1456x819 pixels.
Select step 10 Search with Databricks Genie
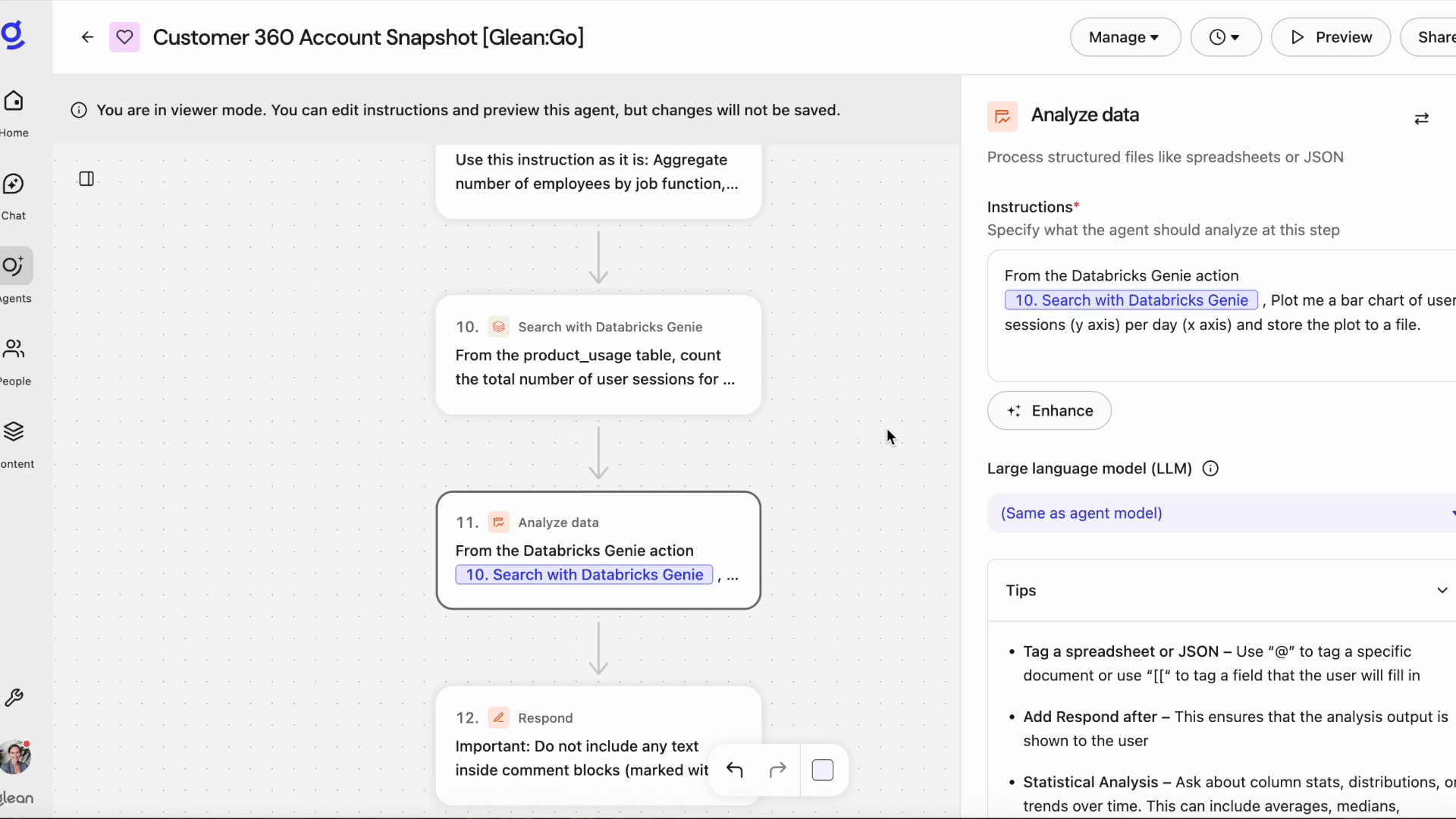pos(598,355)
